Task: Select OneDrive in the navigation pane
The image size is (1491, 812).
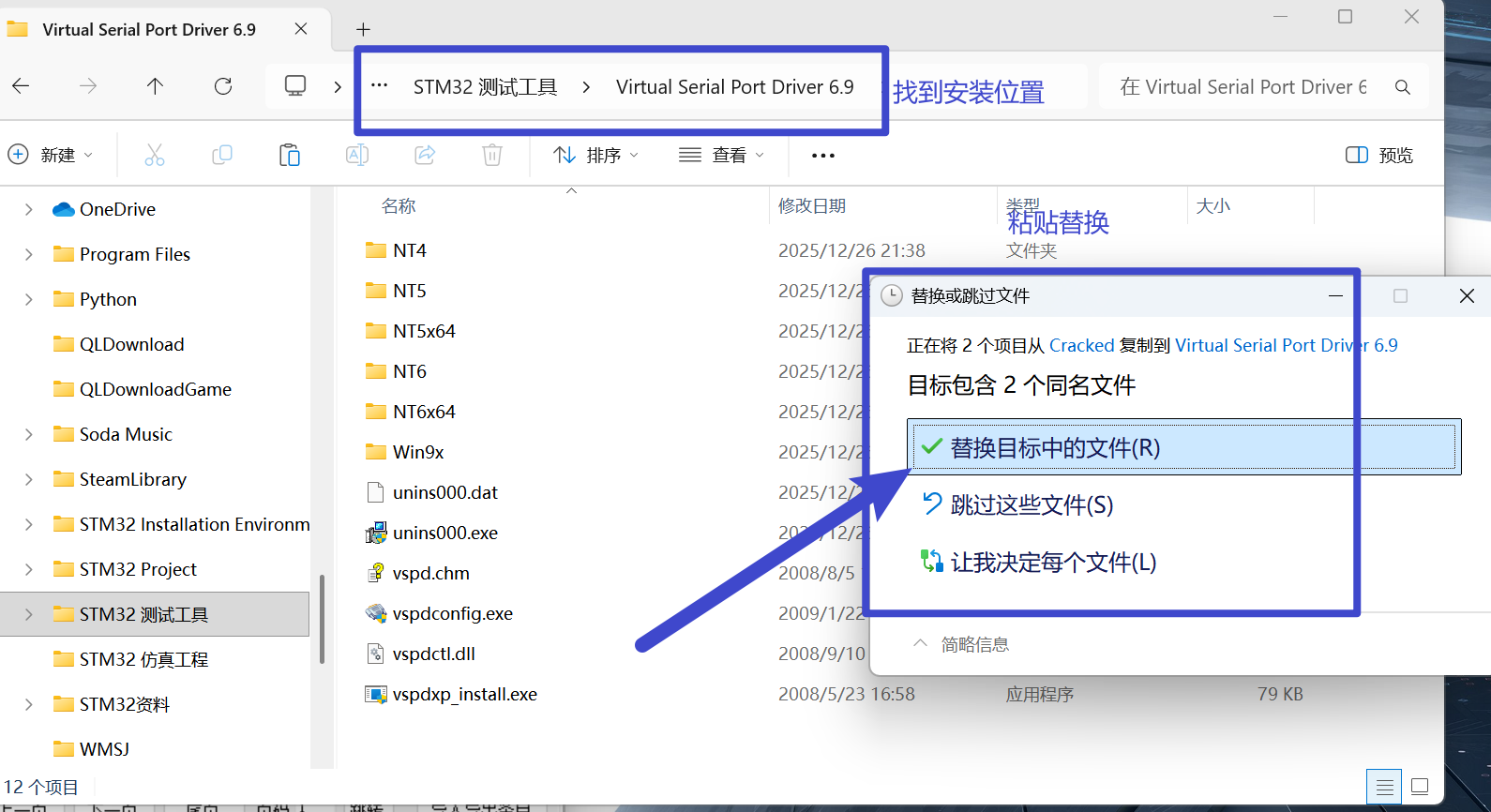Action: pyautogui.click(x=117, y=209)
